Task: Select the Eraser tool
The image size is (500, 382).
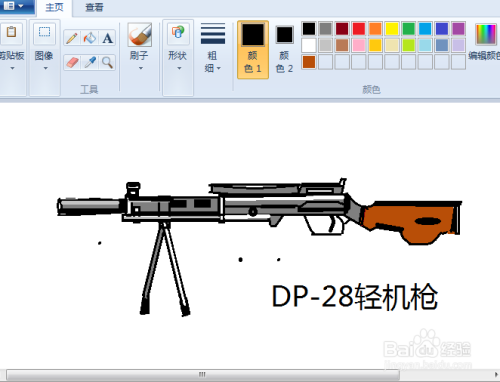Action: click(72, 62)
